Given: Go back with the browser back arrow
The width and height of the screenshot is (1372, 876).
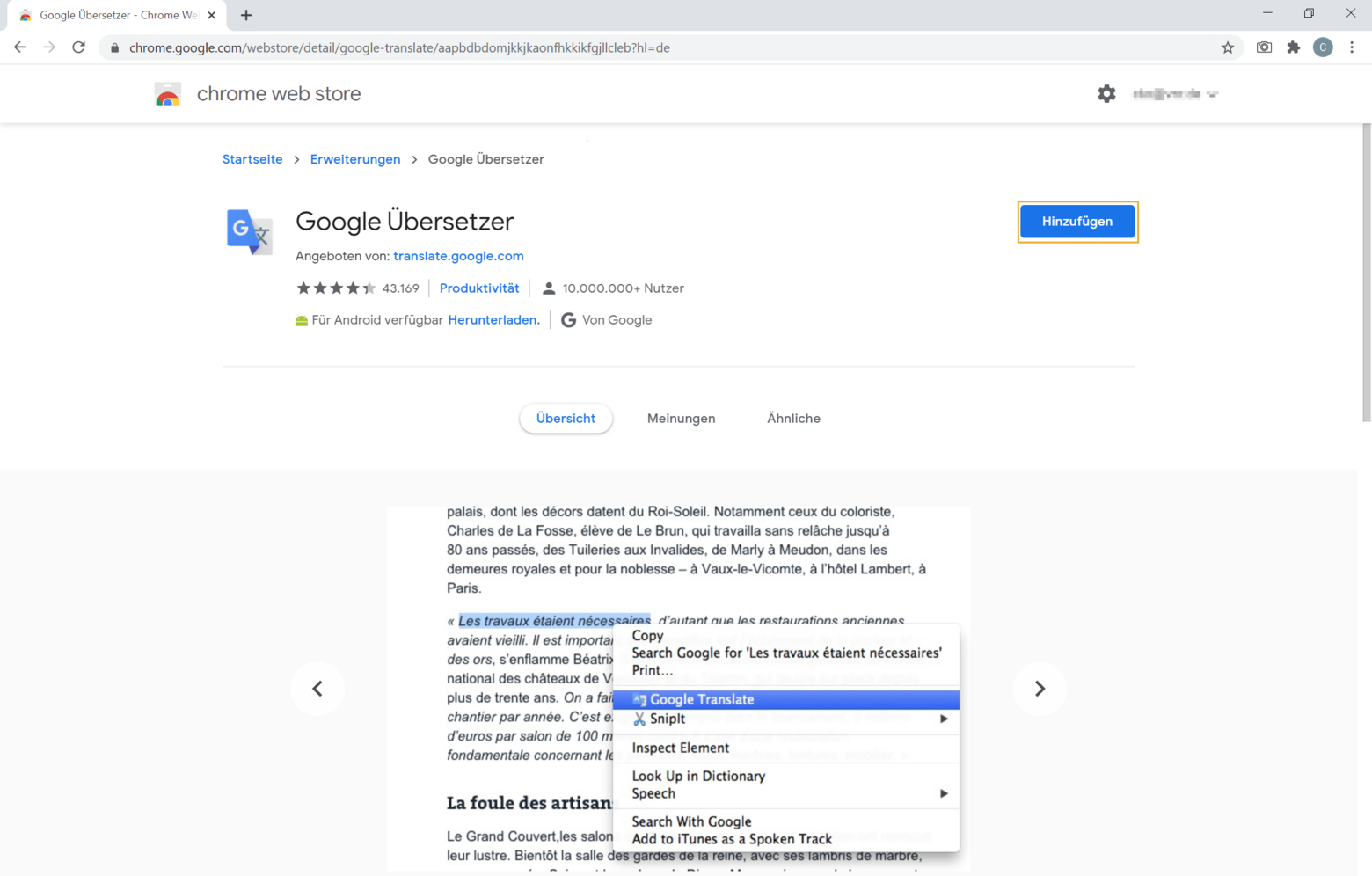Looking at the screenshot, I should coord(19,47).
